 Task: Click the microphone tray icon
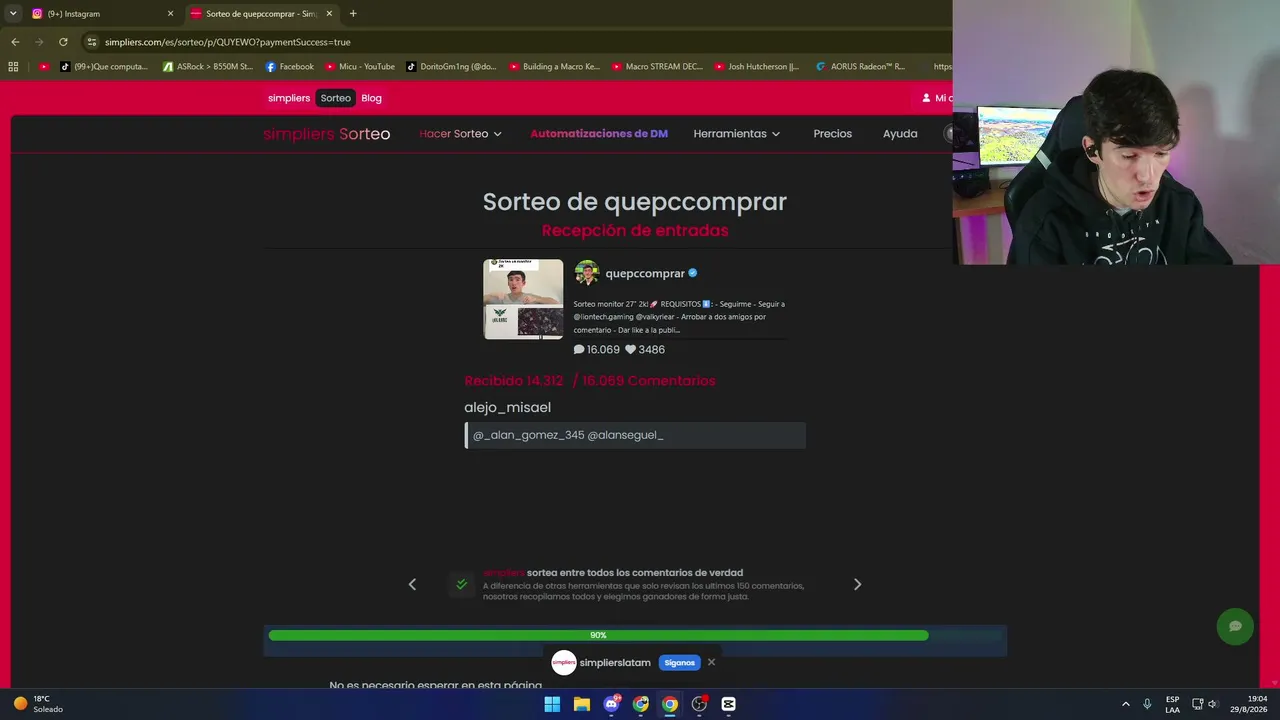click(1147, 704)
